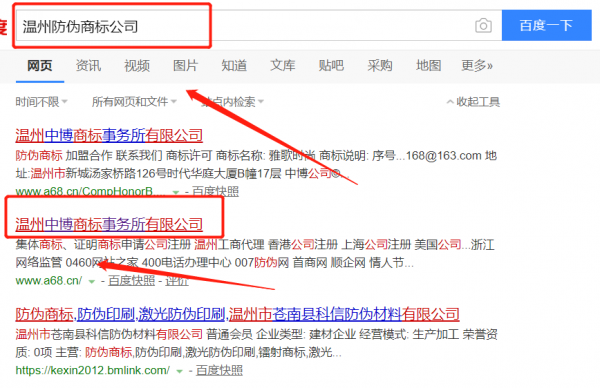Open the 站点内检索 dropdown
The image size is (600, 388).
[233, 102]
